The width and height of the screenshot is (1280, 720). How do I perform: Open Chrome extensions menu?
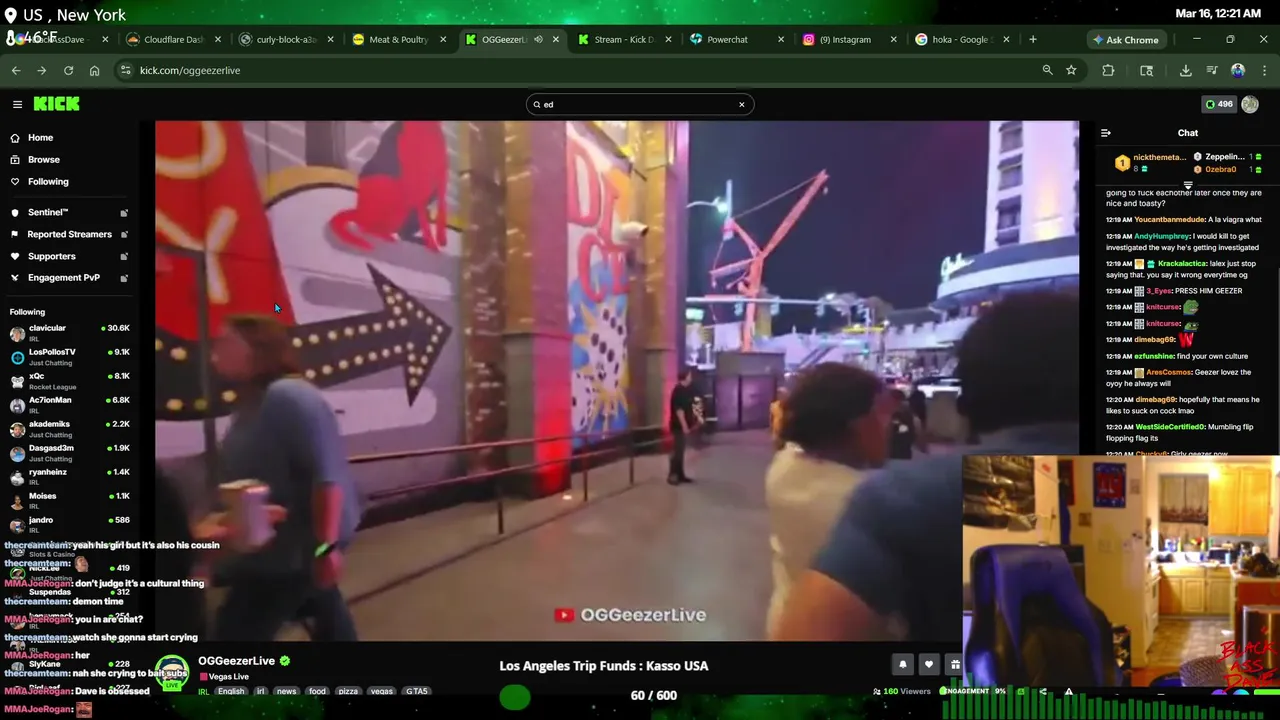coord(1108,70)
